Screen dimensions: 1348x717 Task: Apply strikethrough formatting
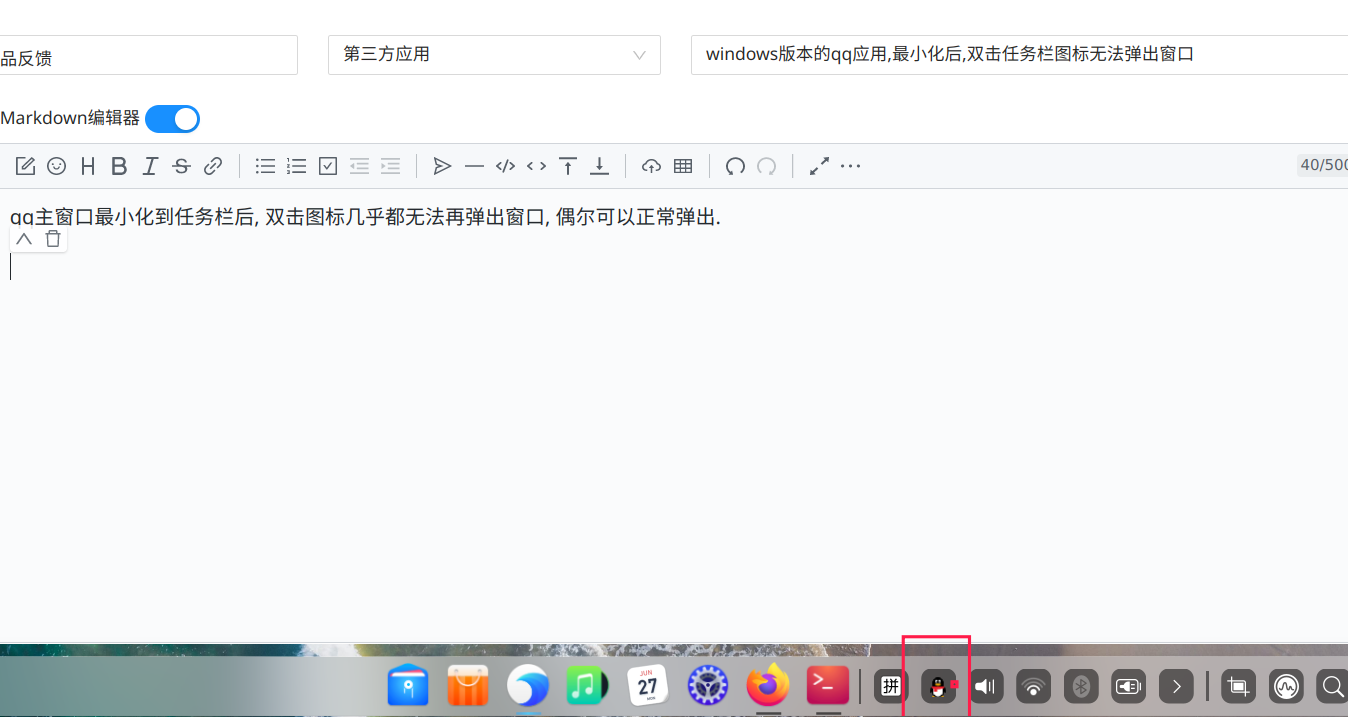point(181,166)
